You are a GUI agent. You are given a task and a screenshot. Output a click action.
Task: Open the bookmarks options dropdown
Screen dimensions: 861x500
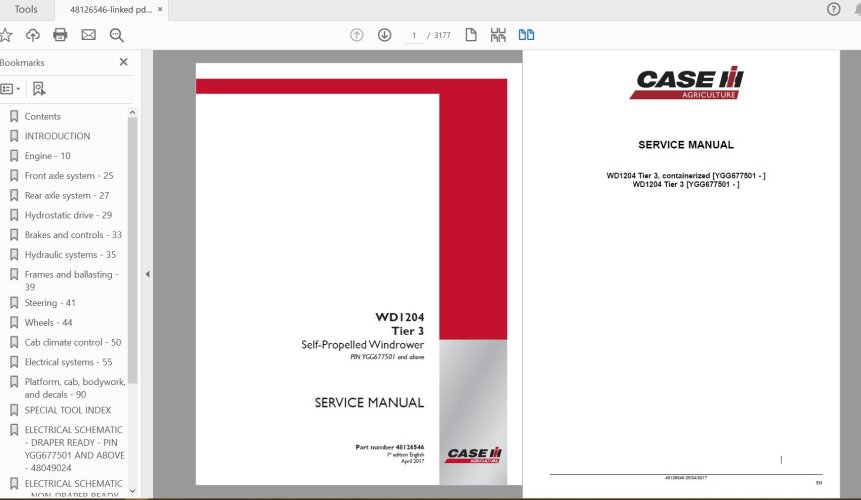[x=10, y=89]
